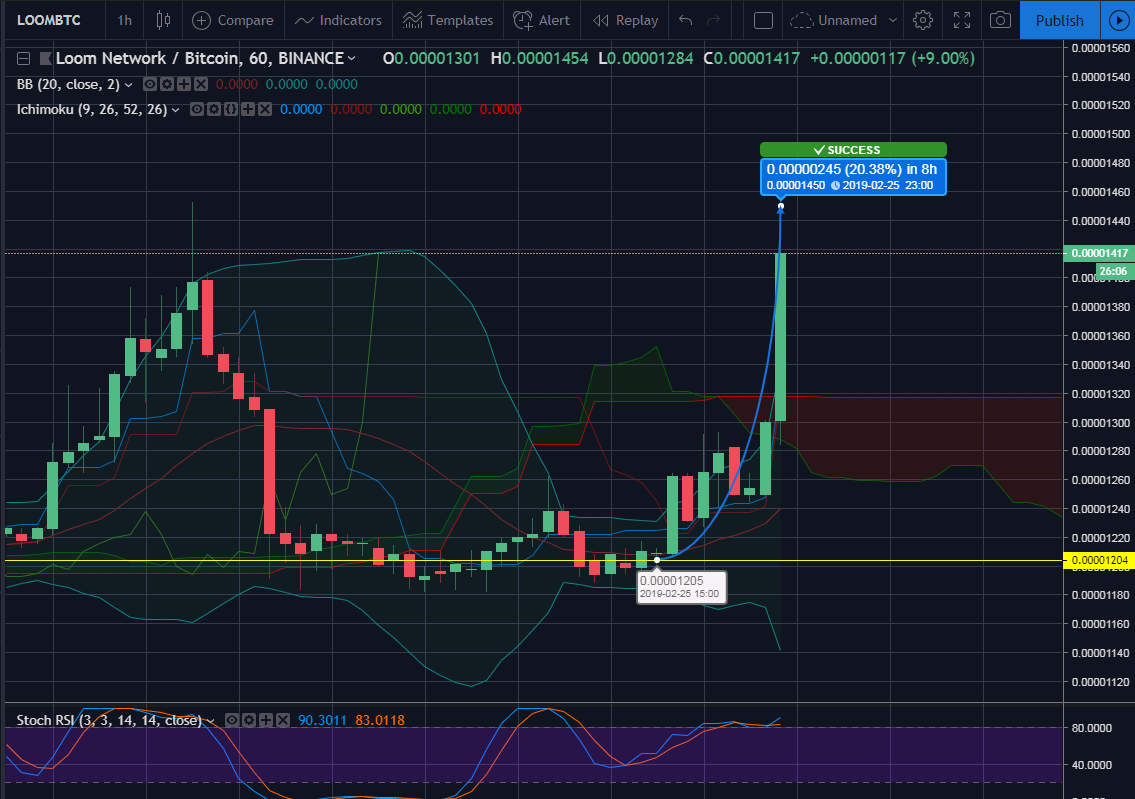The height and width of the screenshot is (799, 1135).
Task: Click the 0.00001500 price axis label
Action: (1100, 134)
